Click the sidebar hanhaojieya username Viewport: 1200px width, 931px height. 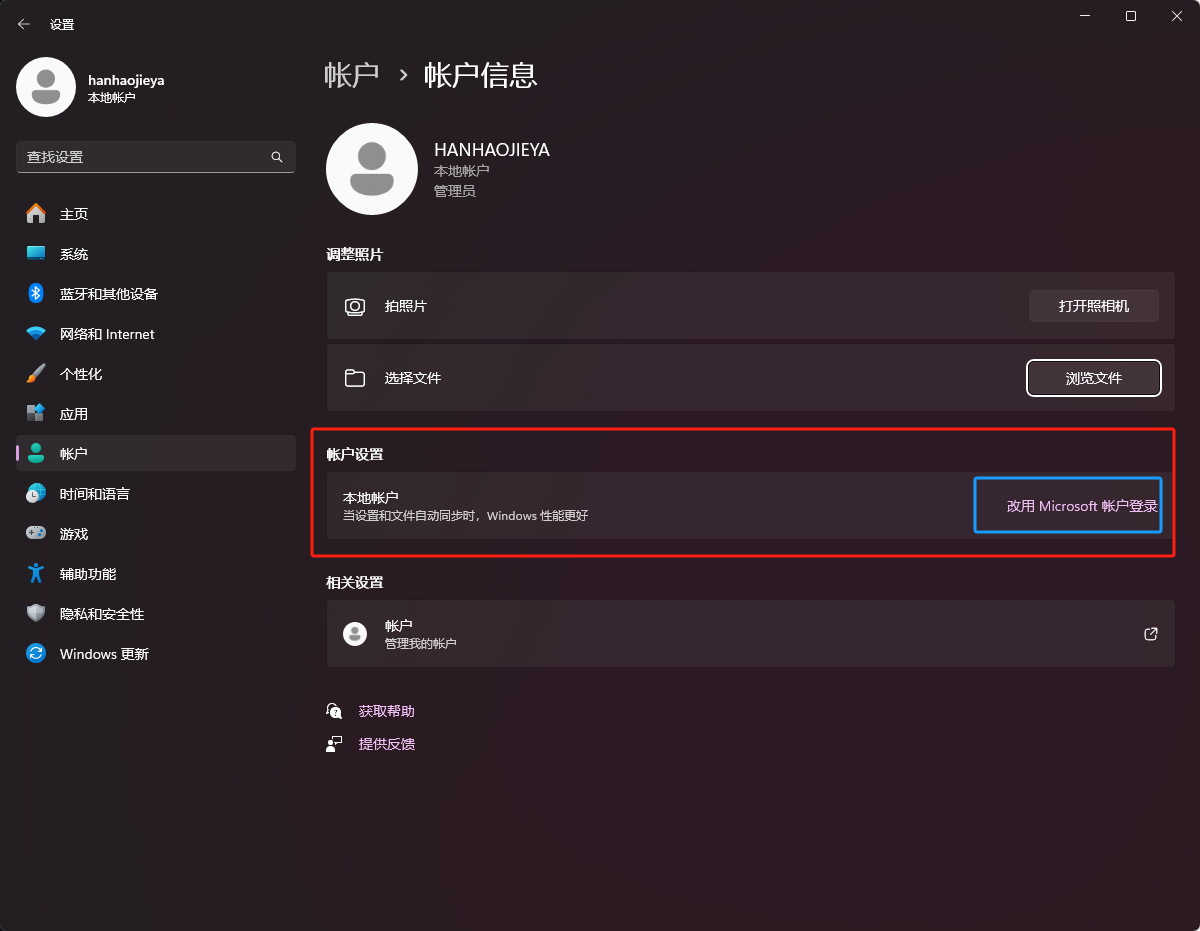click(x=126, y=80)
